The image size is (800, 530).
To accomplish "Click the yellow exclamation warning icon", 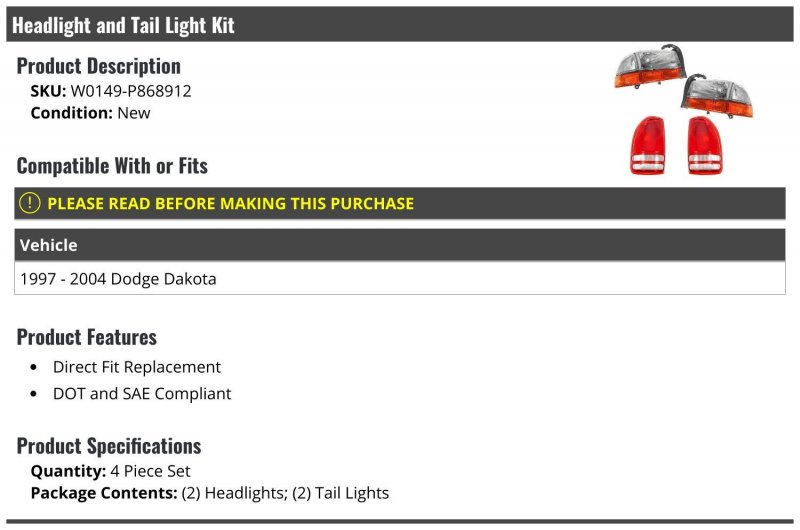I will tap(30, 203).
